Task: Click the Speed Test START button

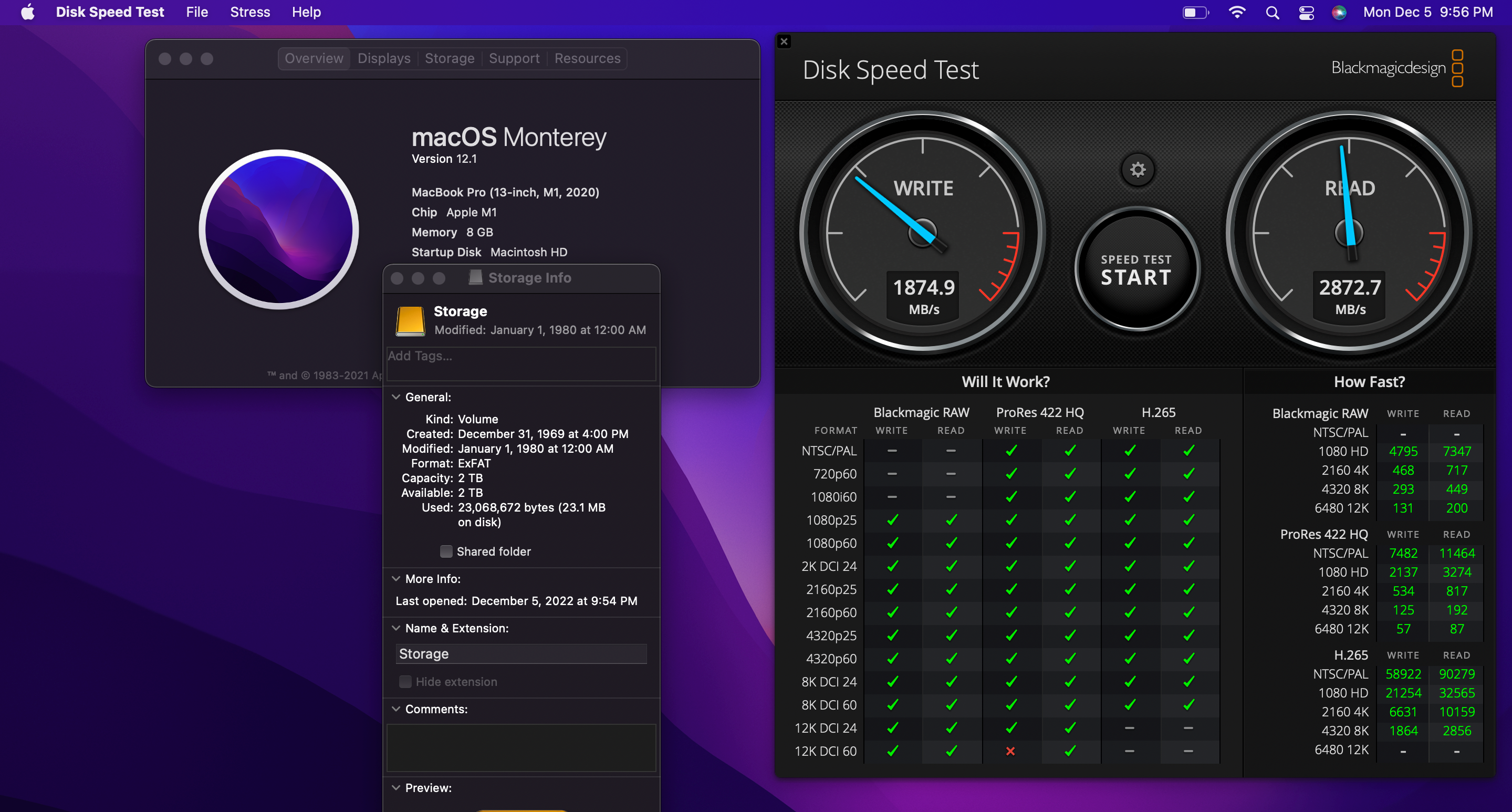Action: [x=1136, y=269]
